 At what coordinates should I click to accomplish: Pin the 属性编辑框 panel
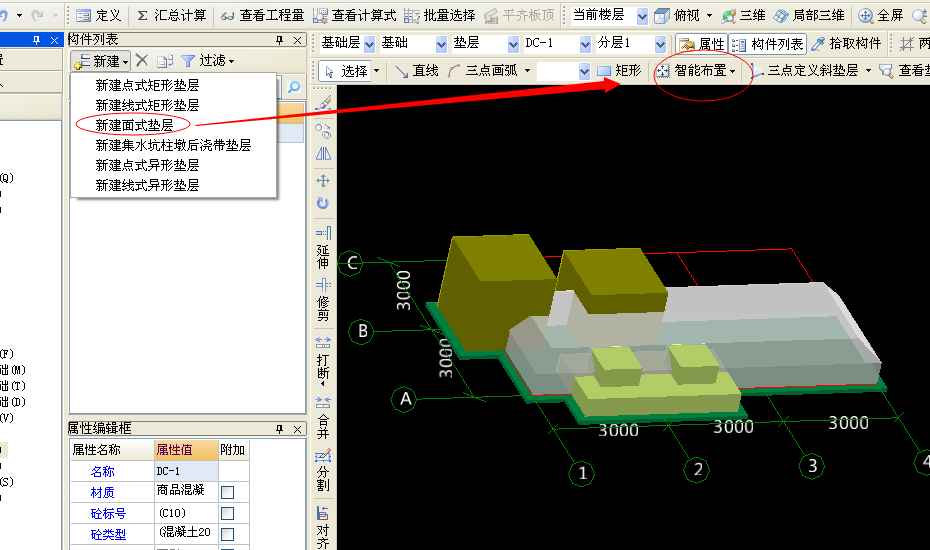pyautogui.click(x=279, y=428)
